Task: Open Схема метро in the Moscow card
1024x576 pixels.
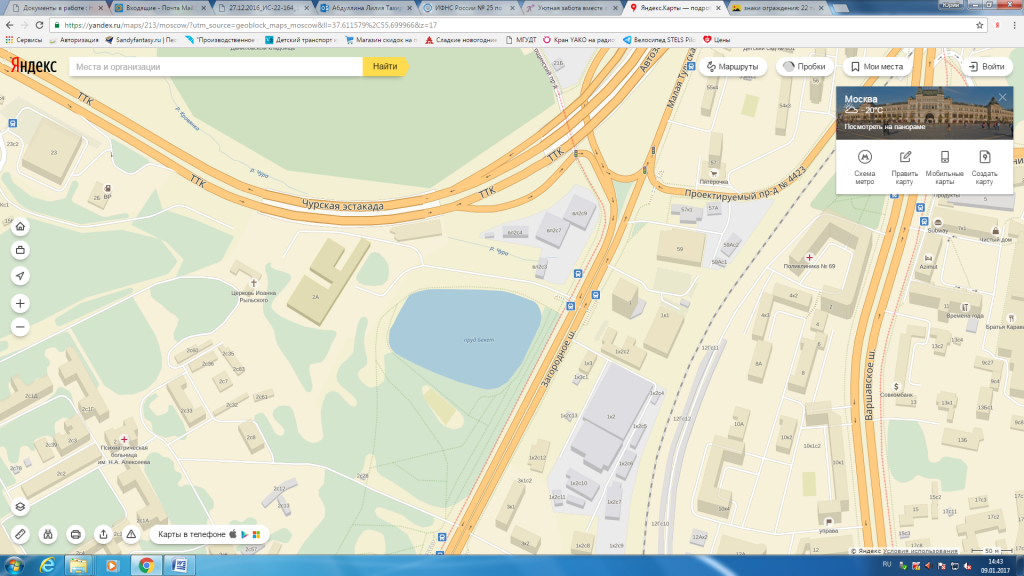Action: [x=865, y=167]
